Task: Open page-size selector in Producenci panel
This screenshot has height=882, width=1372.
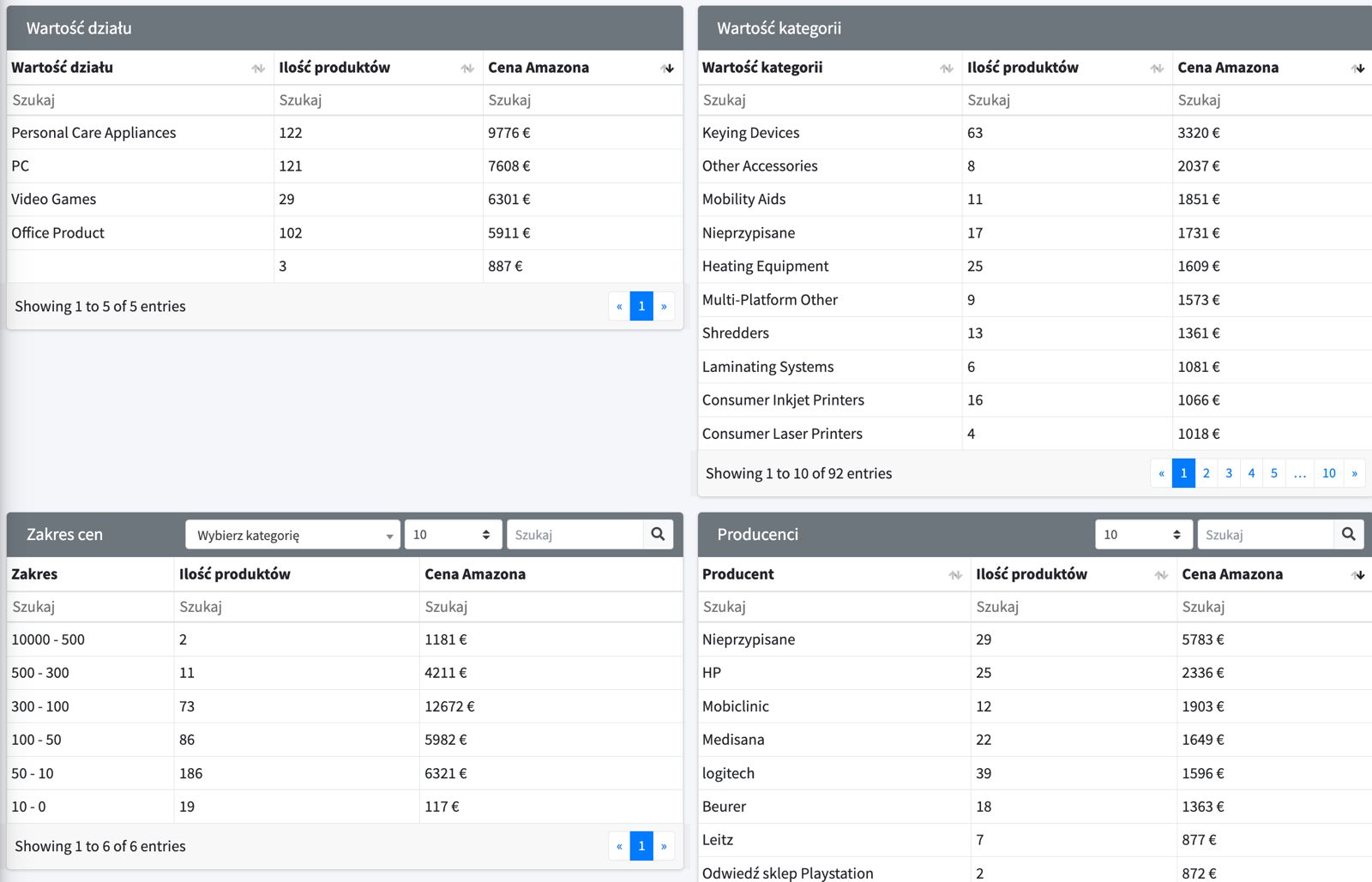Action: 1144,534
